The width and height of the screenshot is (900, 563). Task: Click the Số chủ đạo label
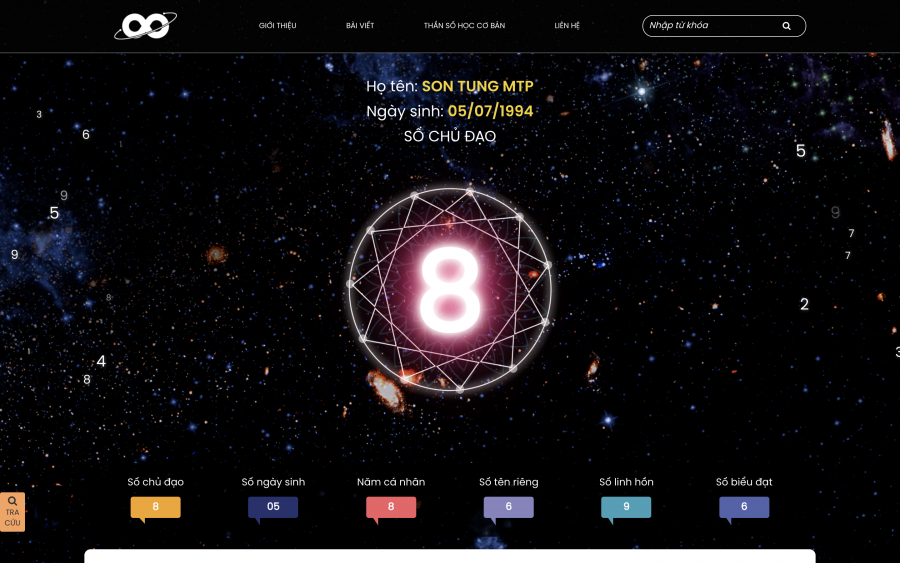(155, 482)
